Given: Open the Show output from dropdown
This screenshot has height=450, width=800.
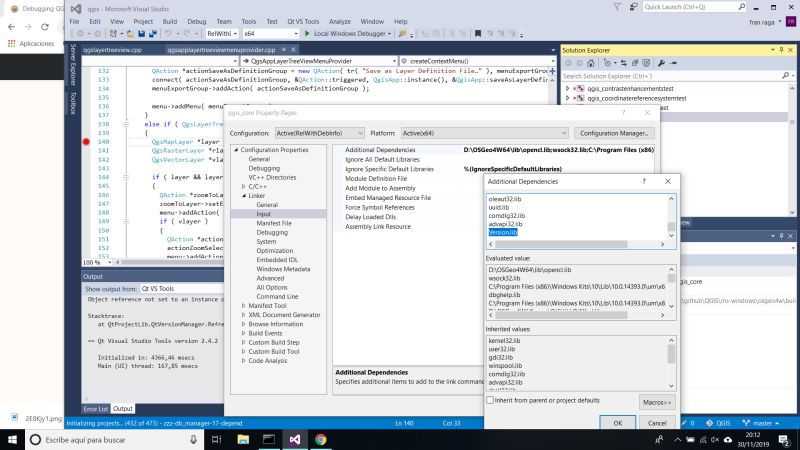Looking at the screenshot, I should pyautogui.click(x=182, y=289).
